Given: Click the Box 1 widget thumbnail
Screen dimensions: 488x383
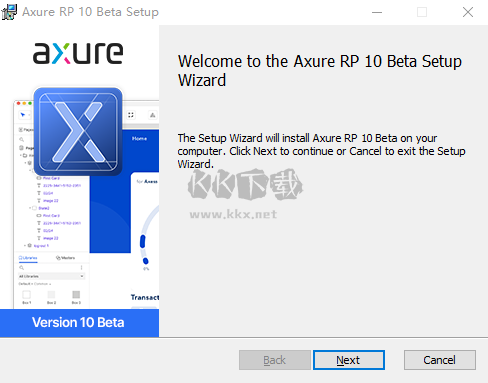Looking at the screenshot, I should [x=27, y=294].
